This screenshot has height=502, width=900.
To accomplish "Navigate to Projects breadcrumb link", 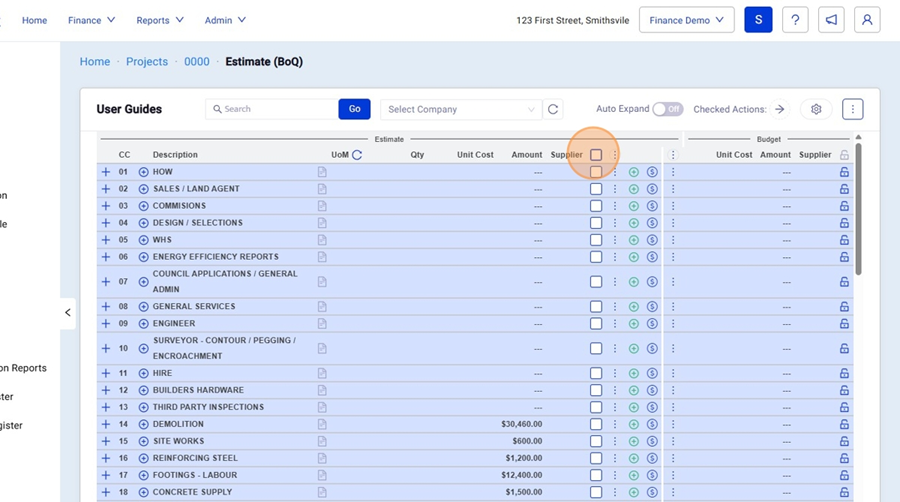I will coord(147,62).
